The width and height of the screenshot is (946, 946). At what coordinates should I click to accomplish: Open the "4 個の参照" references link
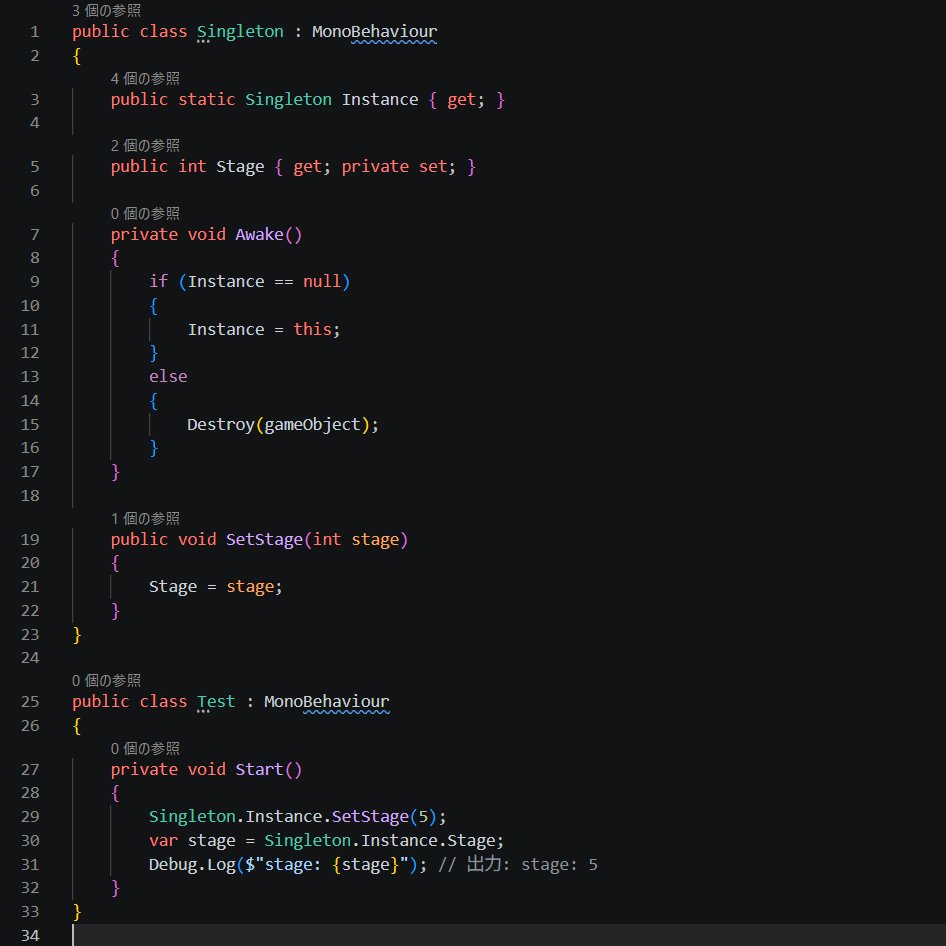coord(145,78)
